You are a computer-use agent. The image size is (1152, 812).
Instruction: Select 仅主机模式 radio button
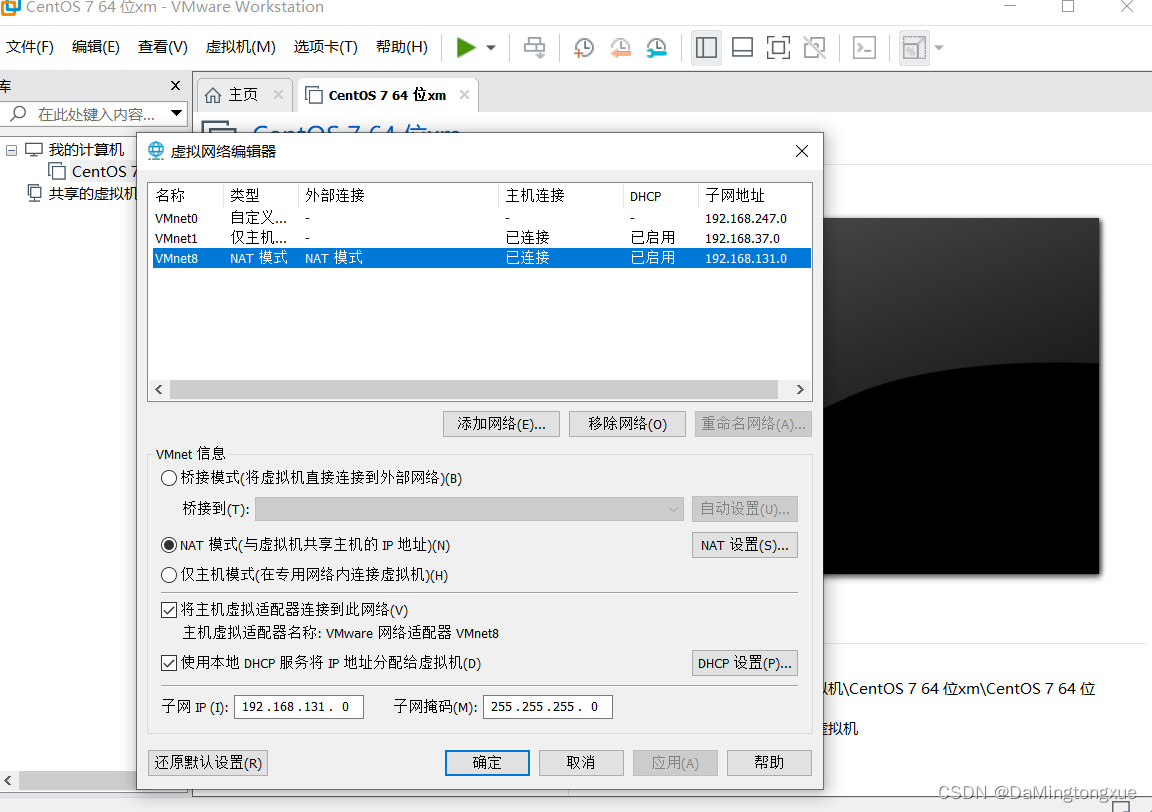(x=168, y=575)
